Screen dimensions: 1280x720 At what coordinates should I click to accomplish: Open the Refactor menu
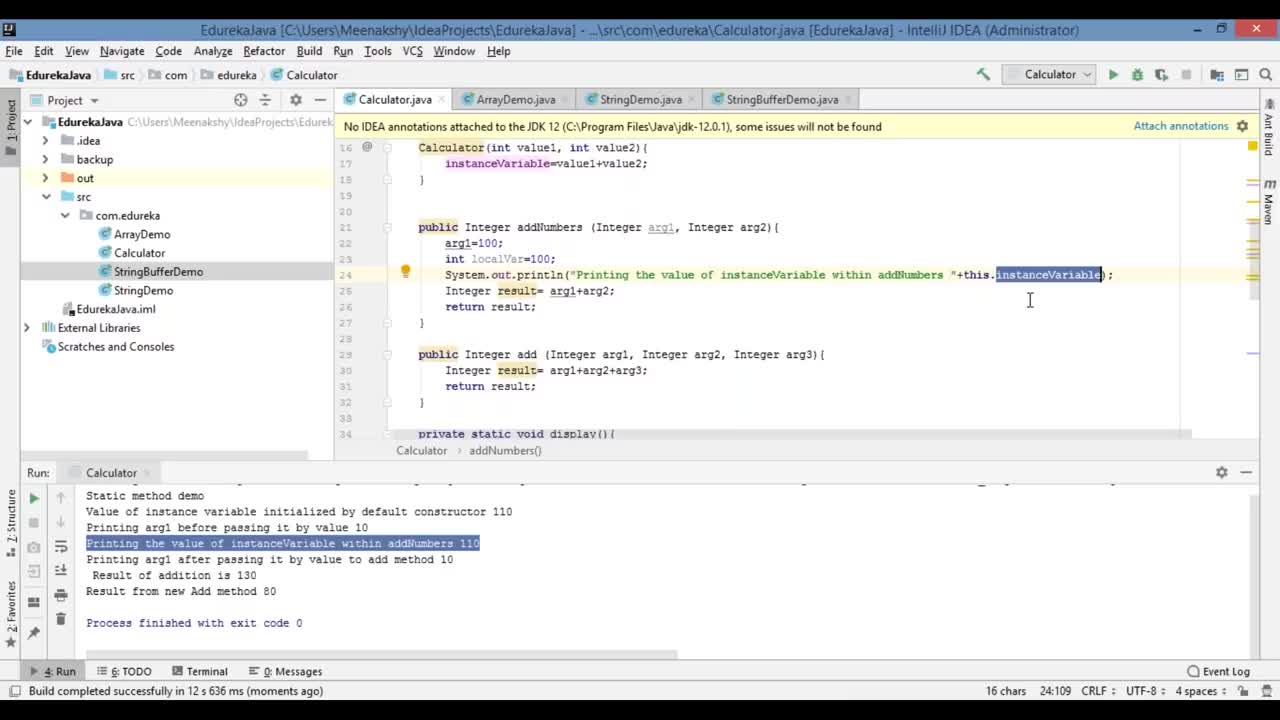pyautogui.click(x=264, y=51)
